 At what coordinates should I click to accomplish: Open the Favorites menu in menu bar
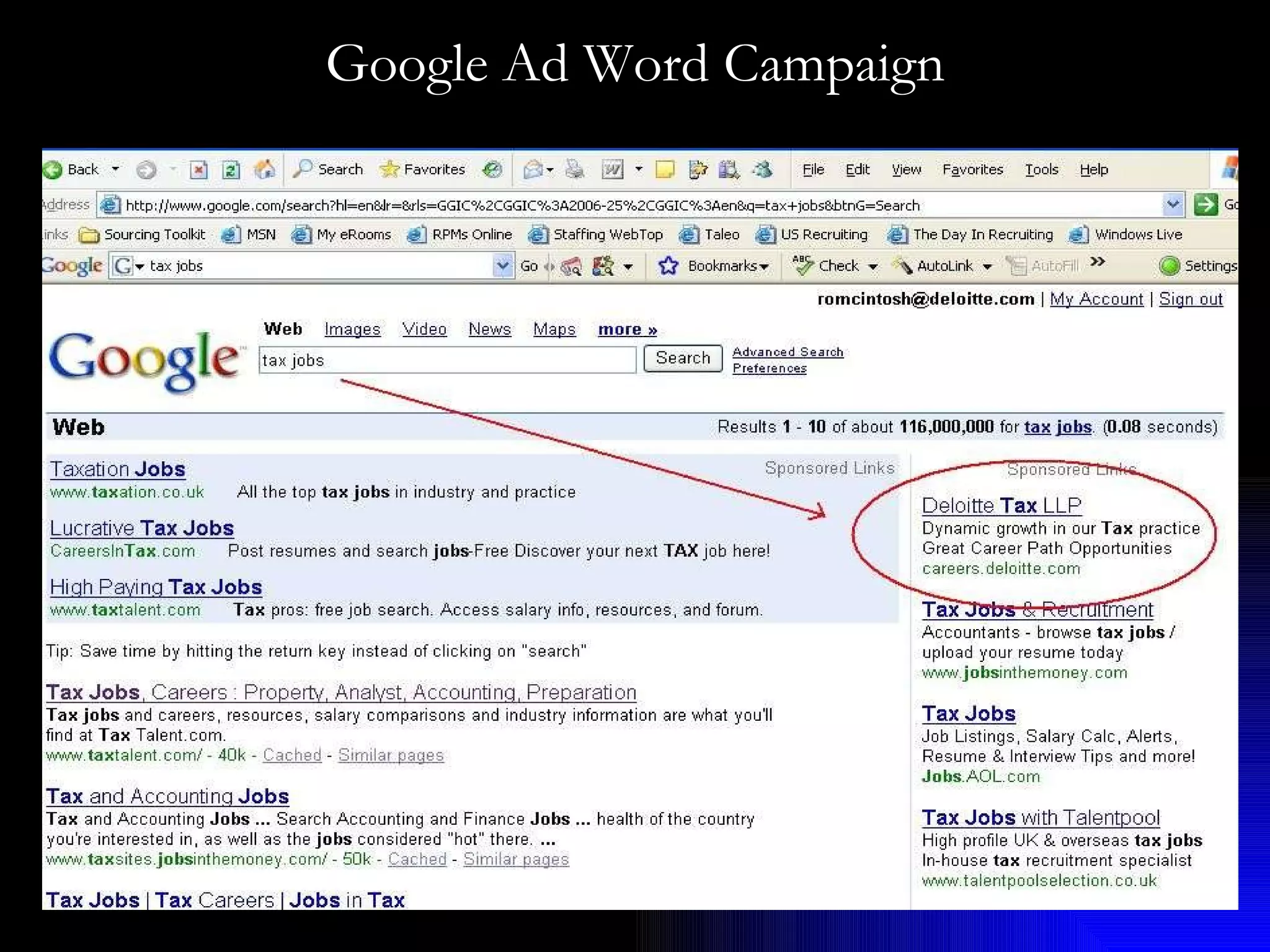coord(972,170)
